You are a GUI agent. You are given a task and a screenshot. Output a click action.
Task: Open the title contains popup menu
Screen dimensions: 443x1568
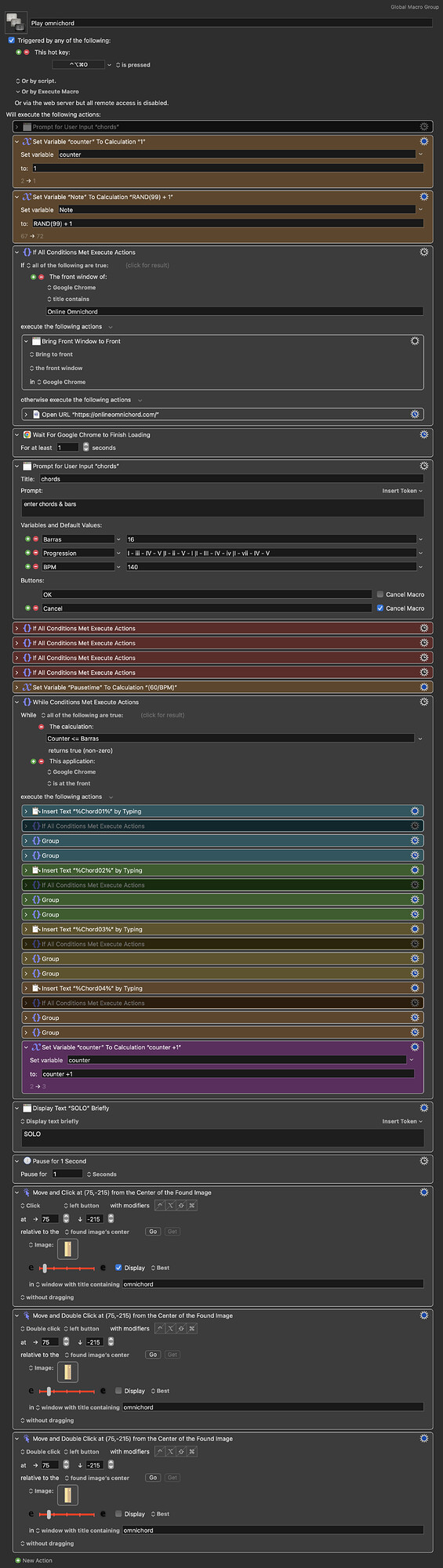[x=68, y=299]
